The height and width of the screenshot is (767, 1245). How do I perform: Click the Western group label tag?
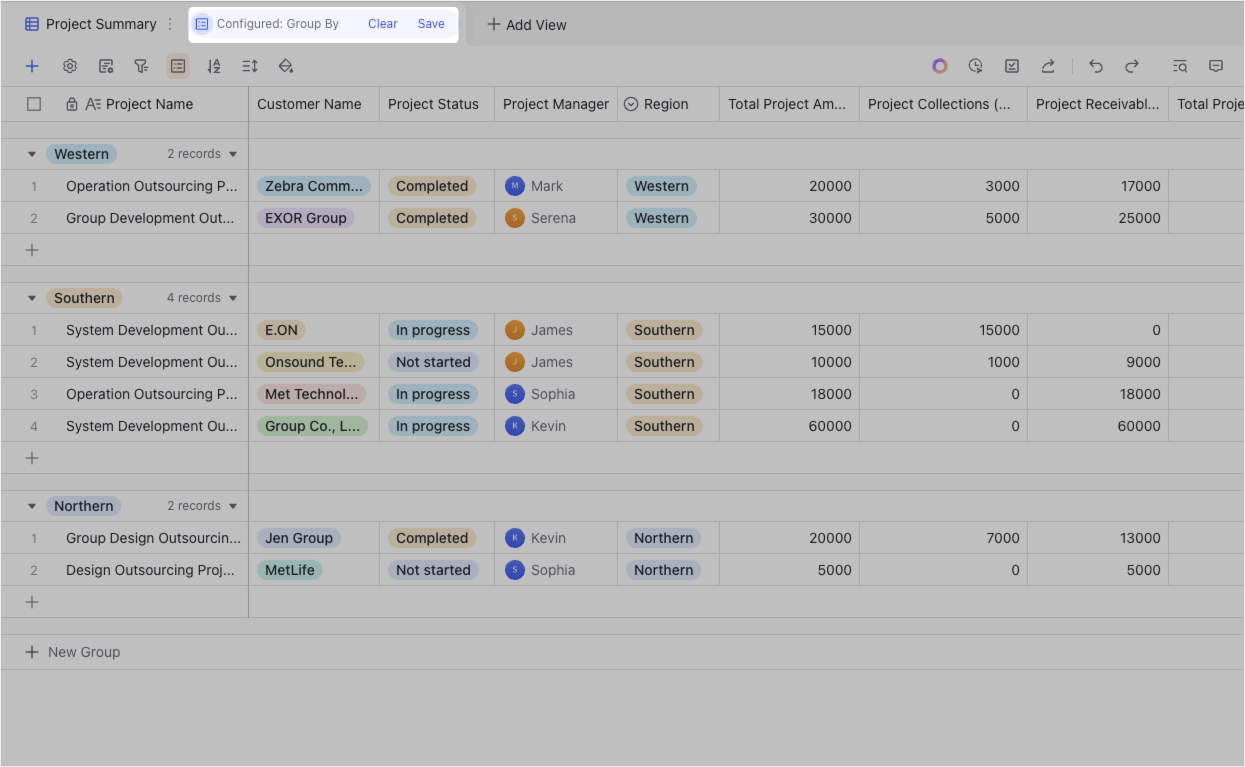(81, 154)
